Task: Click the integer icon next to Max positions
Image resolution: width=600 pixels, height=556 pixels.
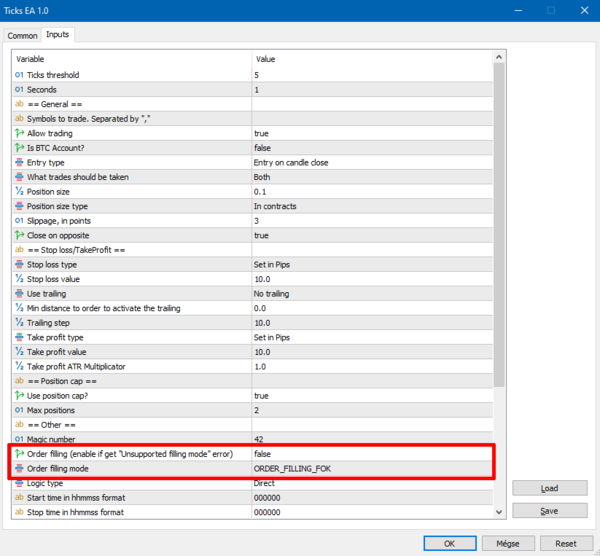Action: pyautogui.click(x=19, y=410)
